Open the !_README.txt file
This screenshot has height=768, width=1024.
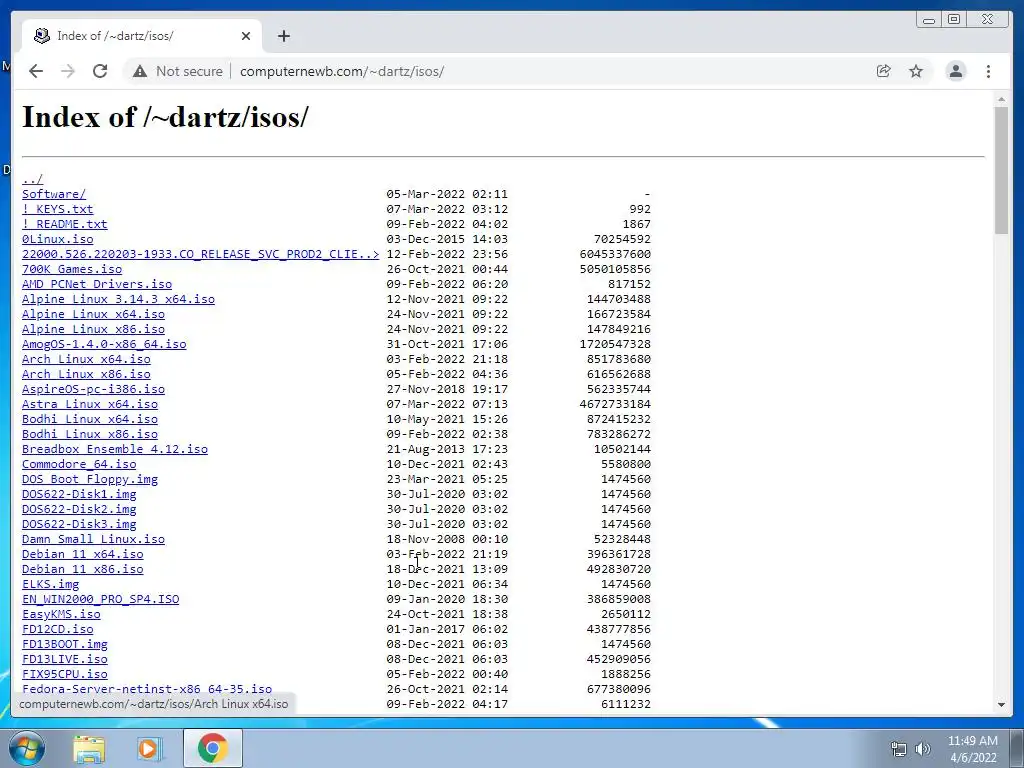pyautogui.click(x=65, y=224)
